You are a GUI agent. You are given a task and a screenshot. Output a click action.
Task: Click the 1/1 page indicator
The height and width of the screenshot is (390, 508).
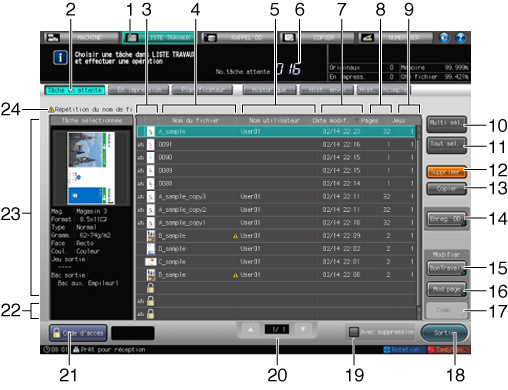tap(277, 330)
